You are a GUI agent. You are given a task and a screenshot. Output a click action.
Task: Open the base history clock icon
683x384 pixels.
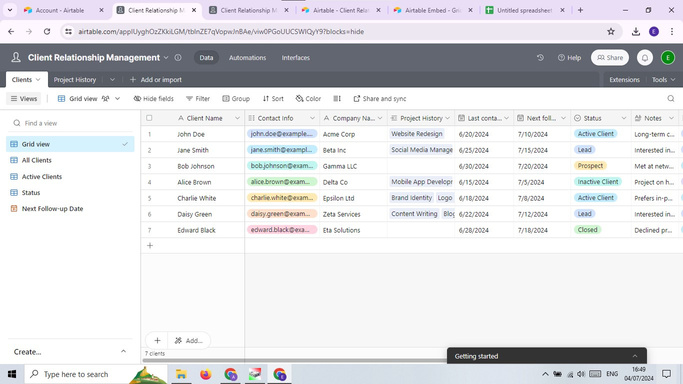(x=540, y=57)
